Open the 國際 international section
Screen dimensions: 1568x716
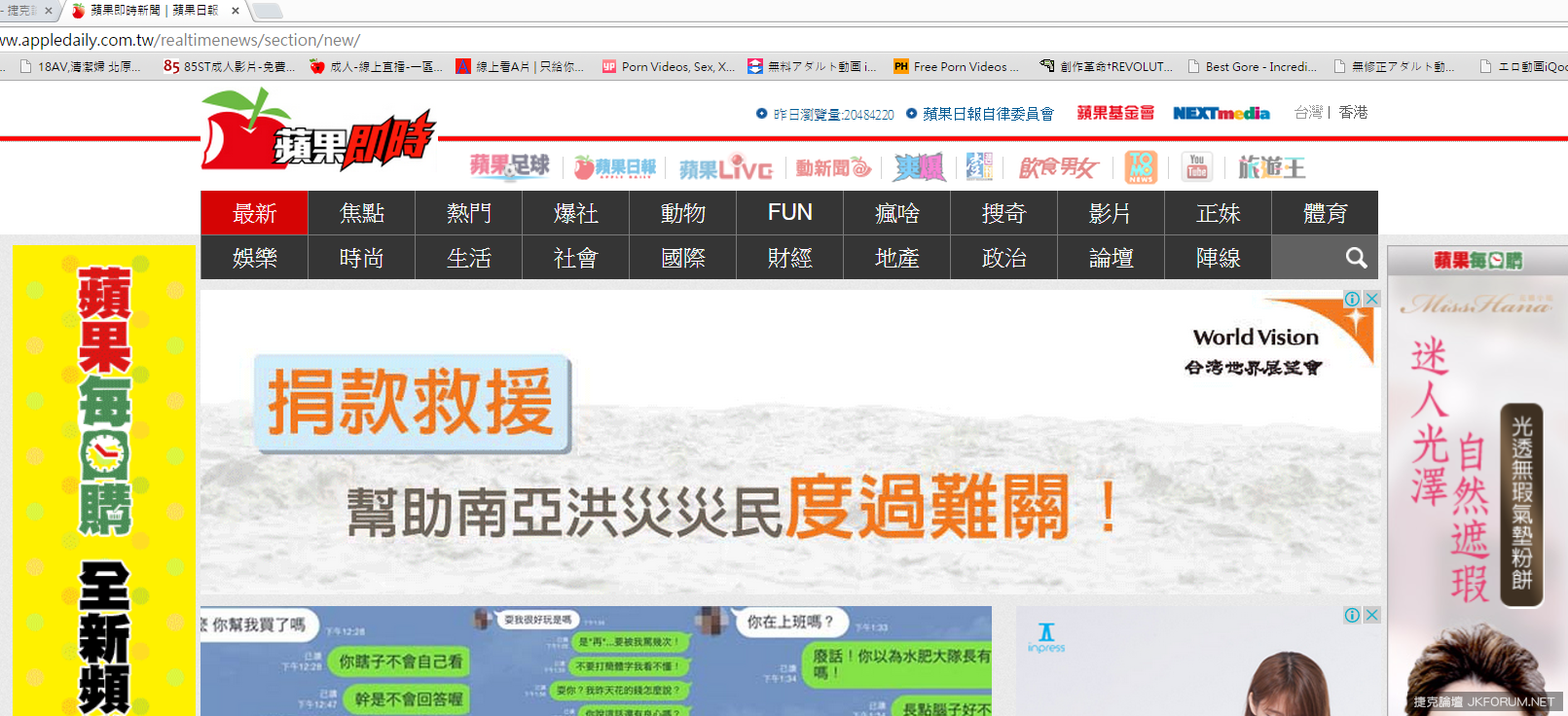[683, 258]
